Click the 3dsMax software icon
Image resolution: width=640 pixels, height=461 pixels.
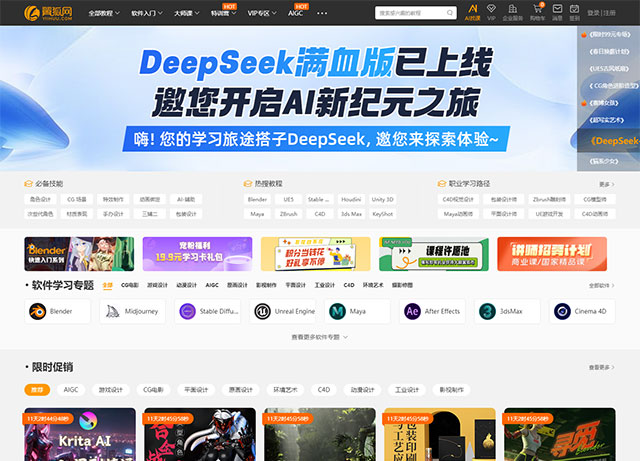pyautogui.click(x=487, y=312)
